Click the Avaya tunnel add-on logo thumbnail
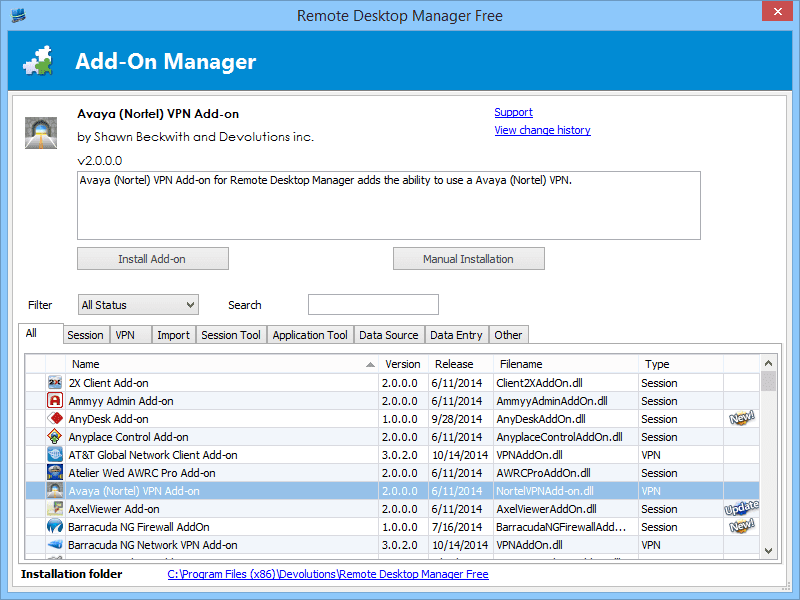Screen dimensions: 800x600 click(41, 133)
